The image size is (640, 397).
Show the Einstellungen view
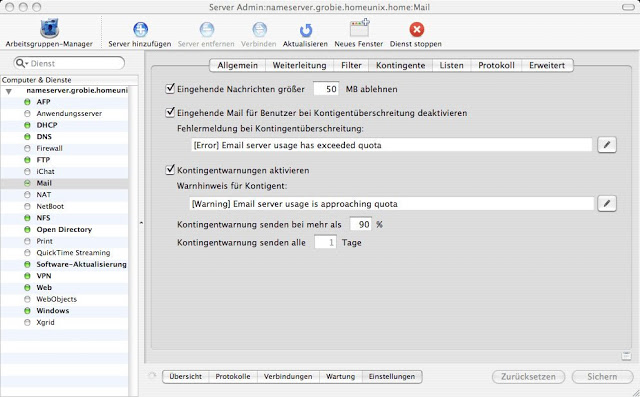point(392,377)
